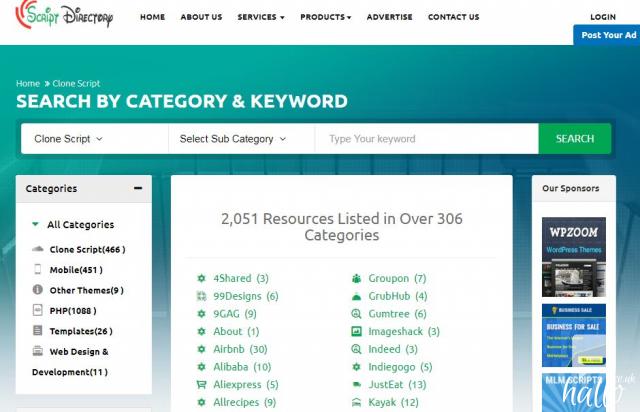Click the gear icon next to Airbnb

pos(202,349)
